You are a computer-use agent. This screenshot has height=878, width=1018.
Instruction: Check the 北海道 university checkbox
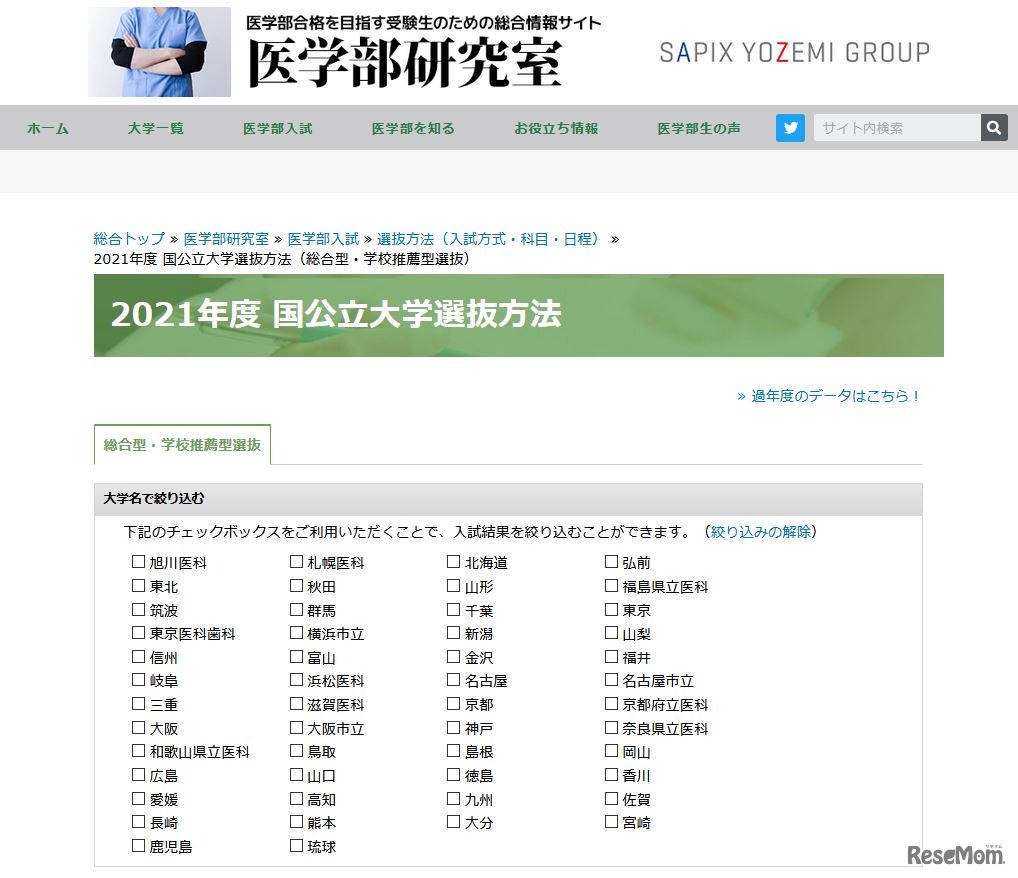click(453, 562)
